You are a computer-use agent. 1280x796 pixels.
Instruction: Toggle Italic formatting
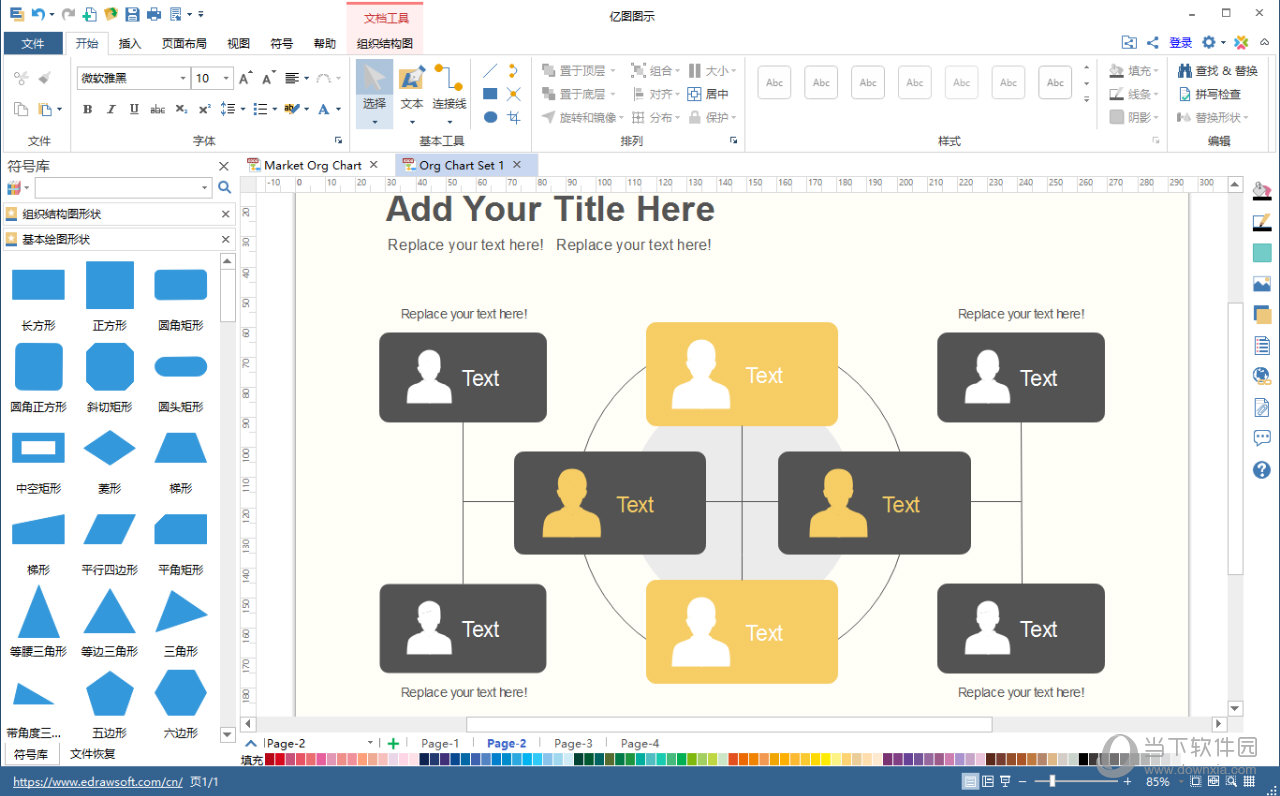click(x=110, y=109)
